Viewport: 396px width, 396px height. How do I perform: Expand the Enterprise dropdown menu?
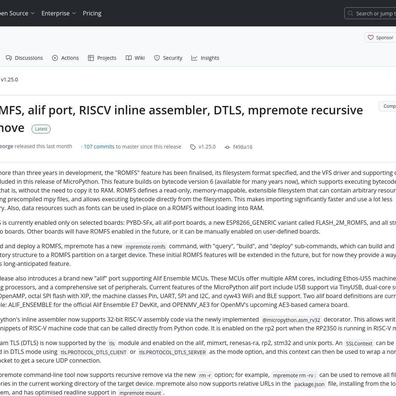(59, 13)
